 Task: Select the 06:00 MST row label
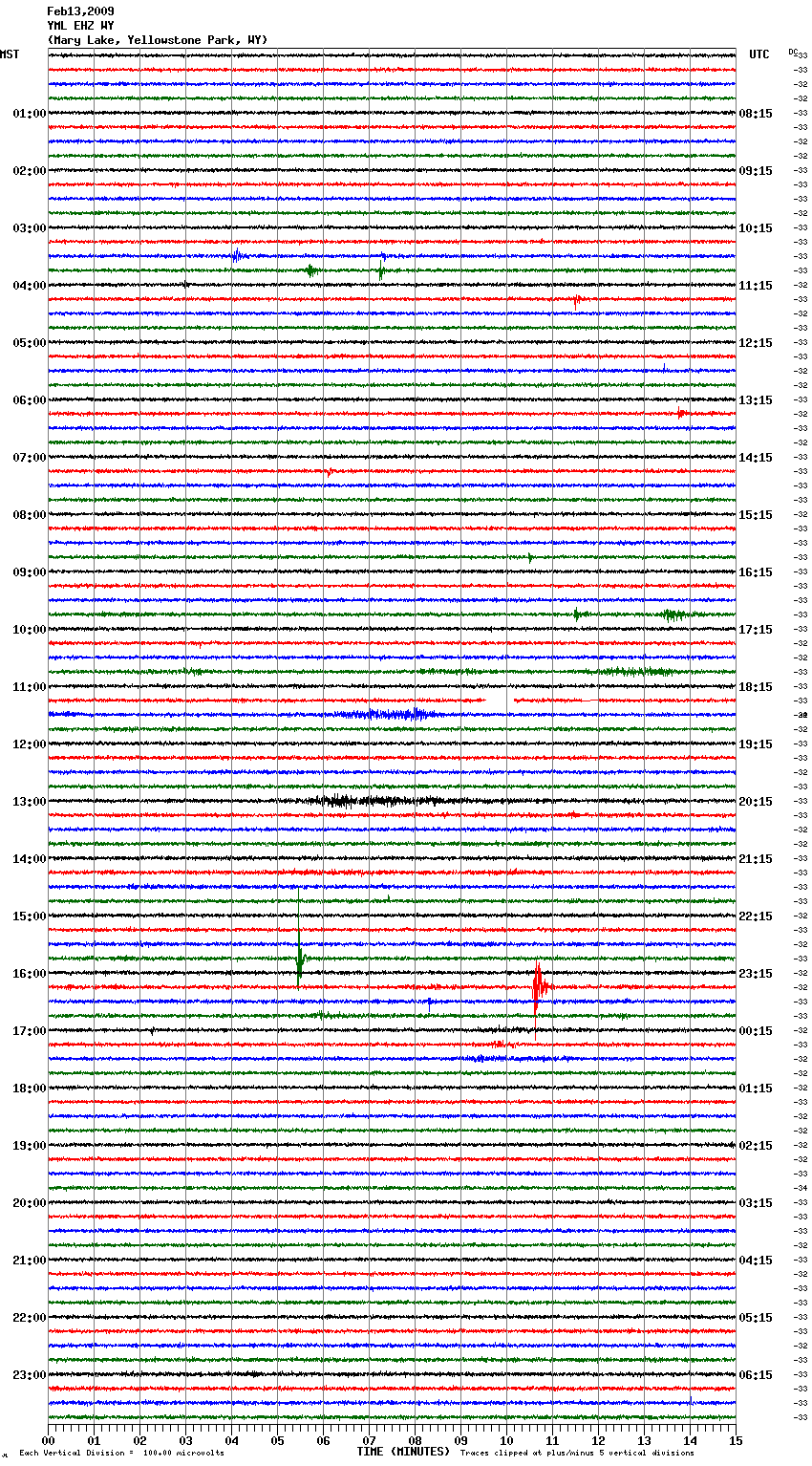pyautogui.click(x=29, y=400)
